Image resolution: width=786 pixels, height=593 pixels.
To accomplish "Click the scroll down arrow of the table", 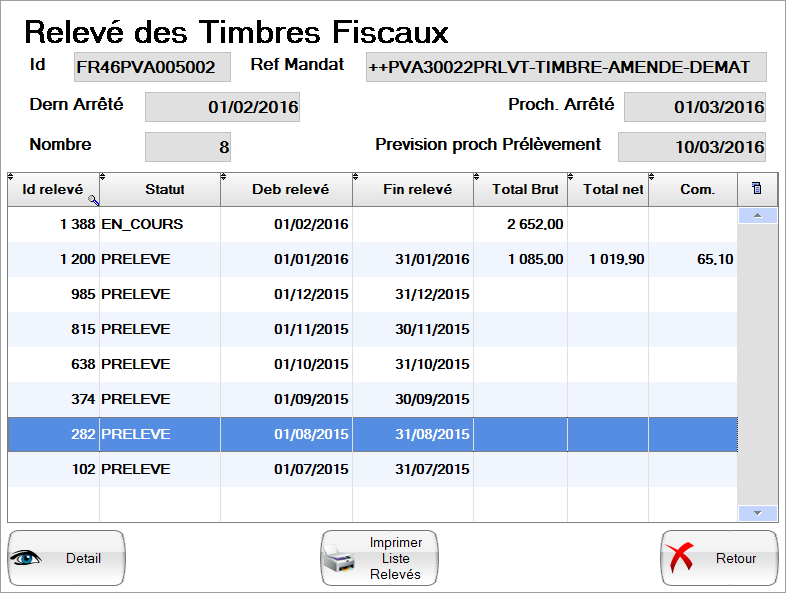I will (757, 513).
